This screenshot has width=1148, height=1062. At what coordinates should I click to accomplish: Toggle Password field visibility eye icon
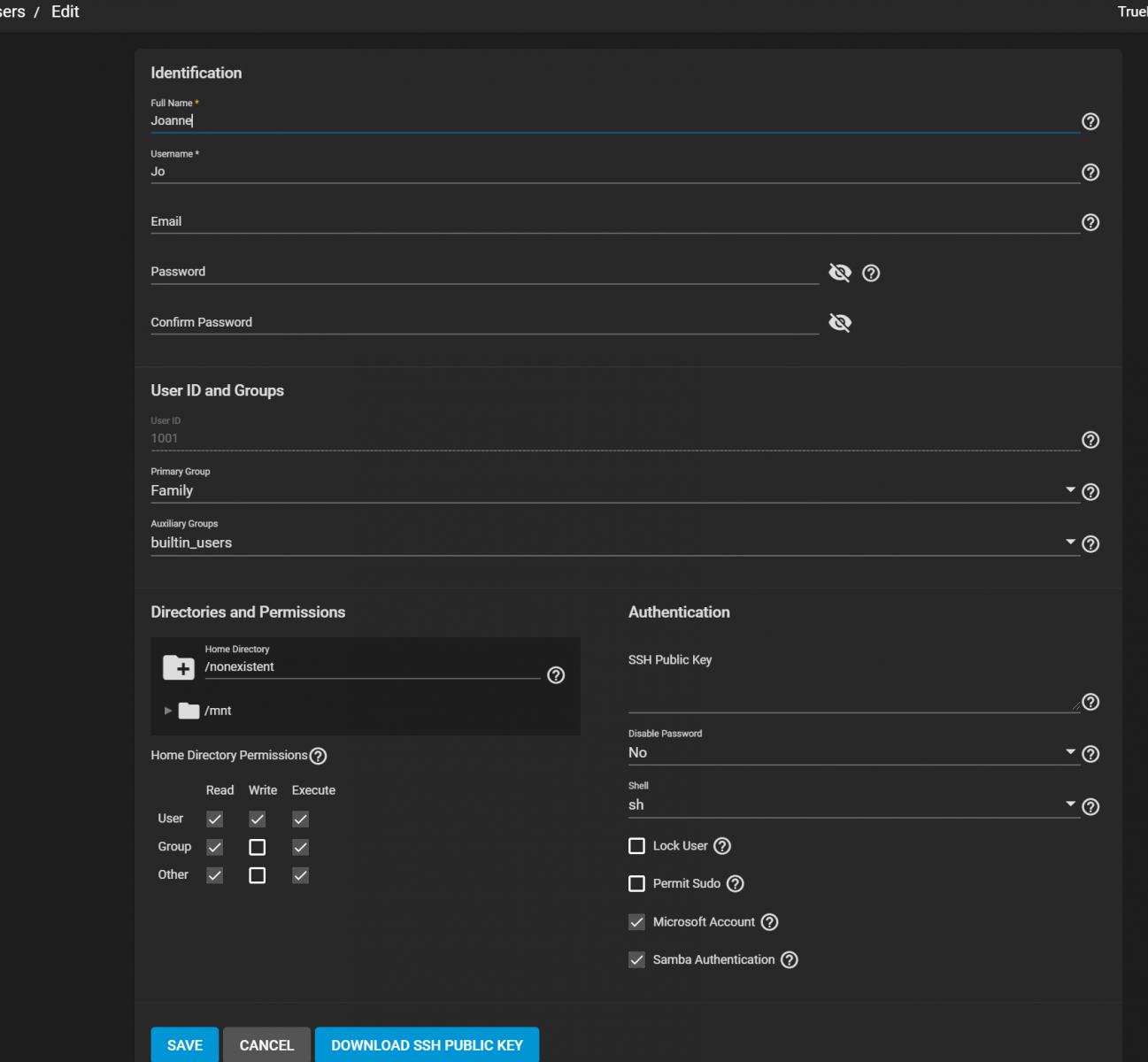[x=840, y=273]
